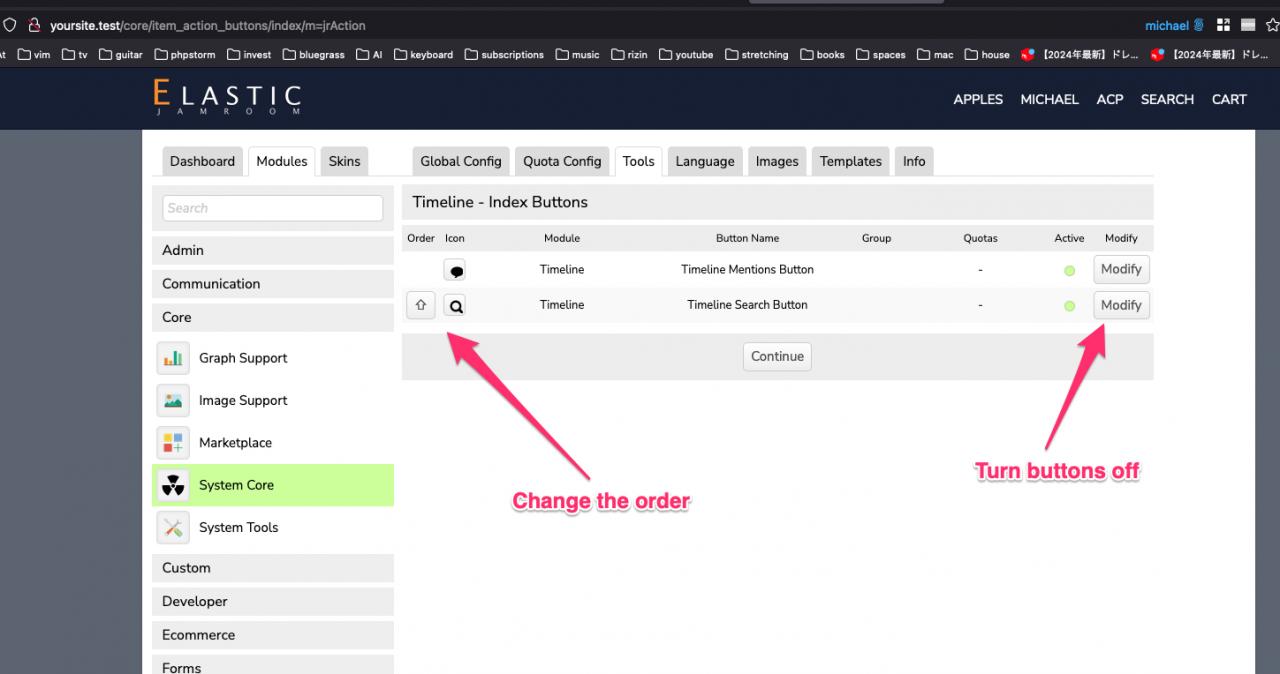The height and width of the screenshot is (674, 1280).
Task: Expand the Admin module category
Action: click(x=273, y=250)
